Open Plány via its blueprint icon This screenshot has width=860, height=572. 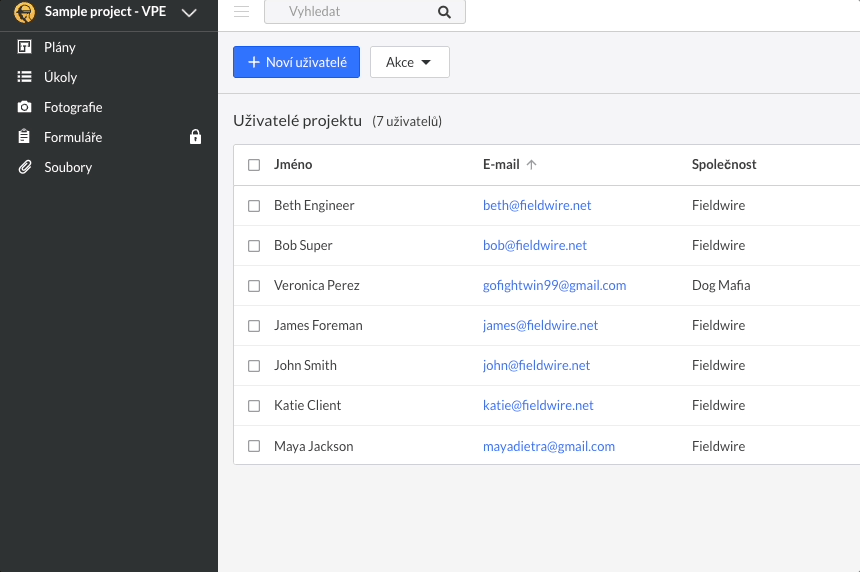(25, 47)
